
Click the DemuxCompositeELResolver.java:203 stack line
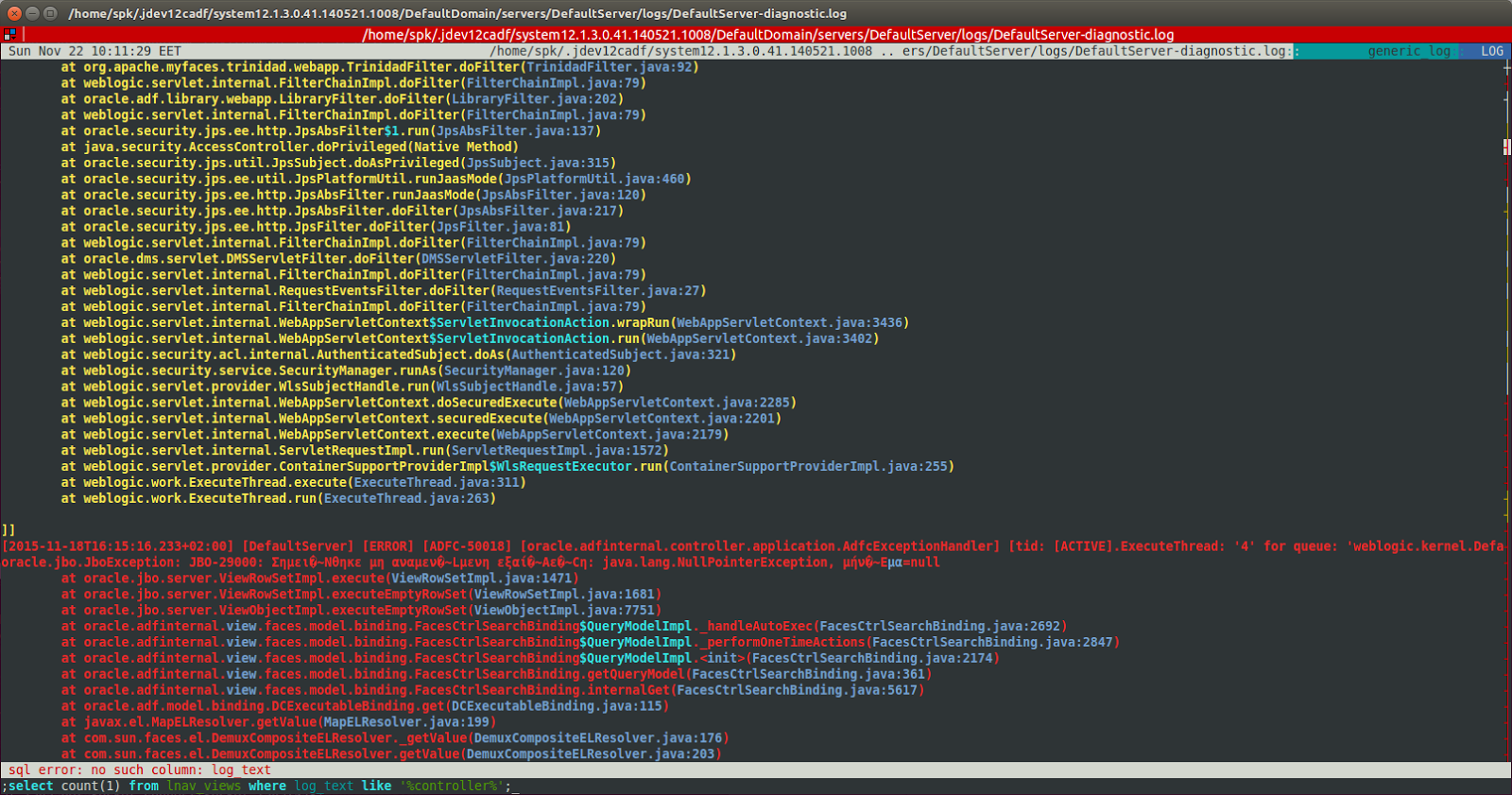391,754
